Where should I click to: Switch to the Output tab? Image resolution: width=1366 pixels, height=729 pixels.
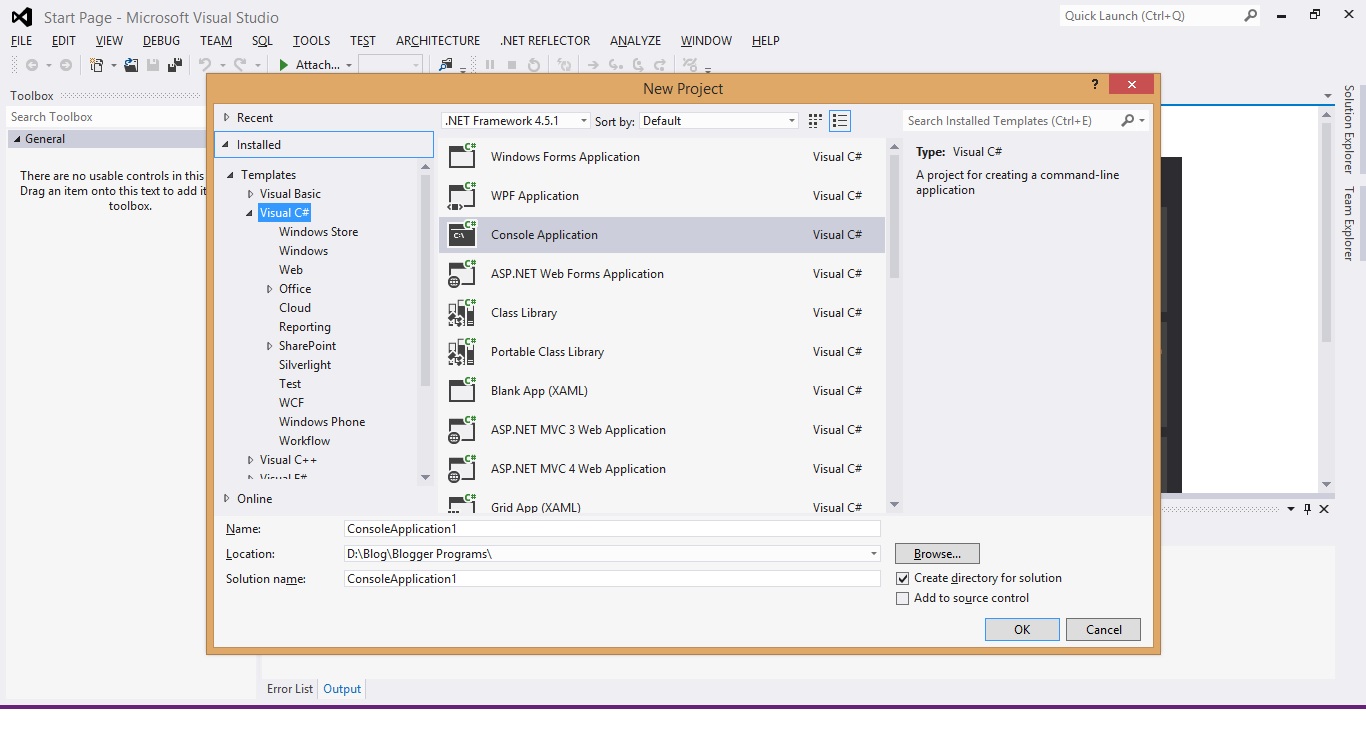[342, 688]
